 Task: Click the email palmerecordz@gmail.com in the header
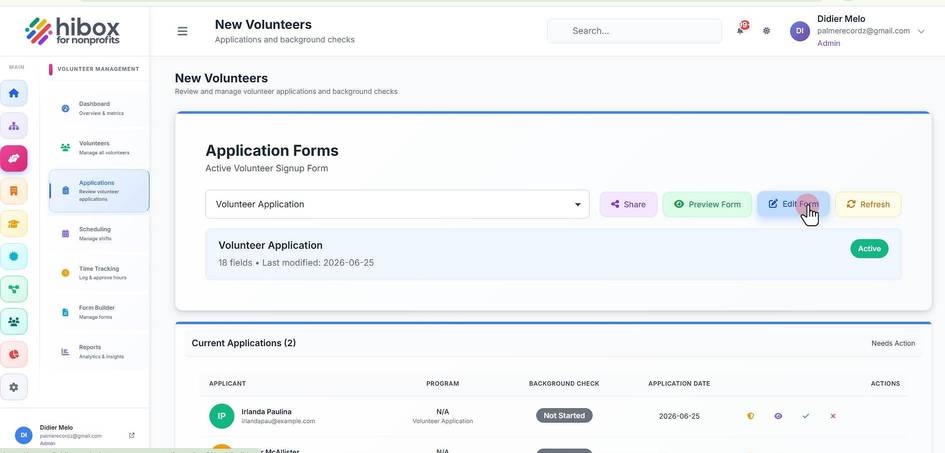click(863, 31)
